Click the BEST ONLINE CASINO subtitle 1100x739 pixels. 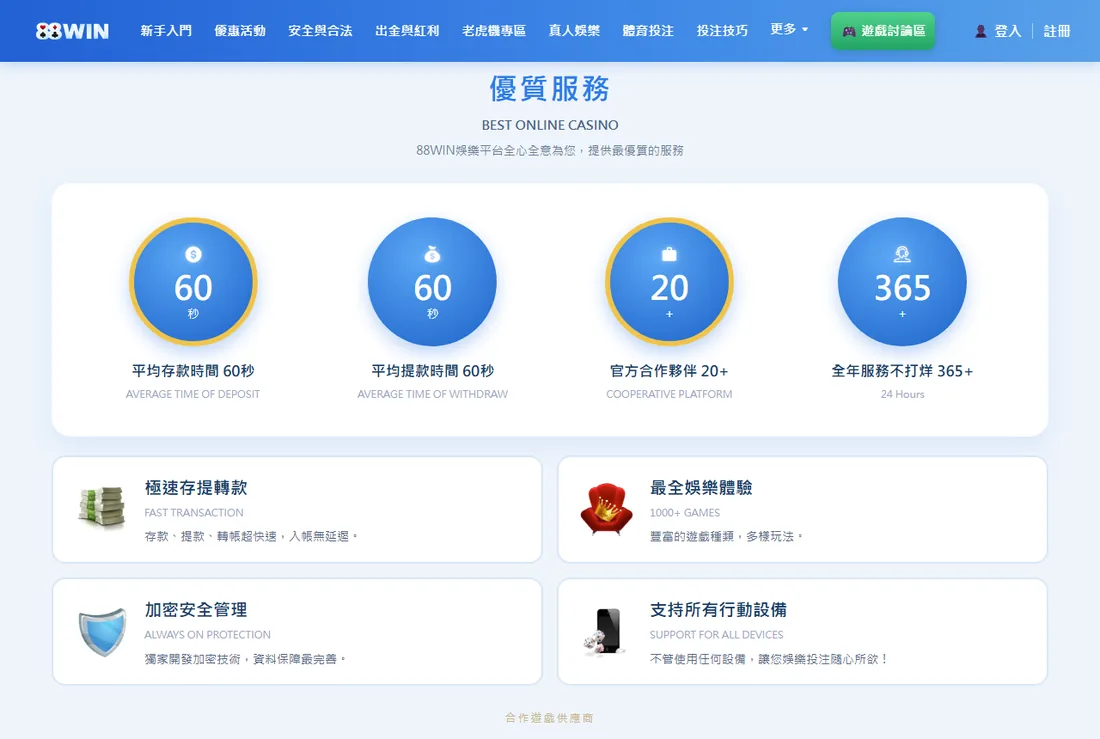tap(550, 125)
